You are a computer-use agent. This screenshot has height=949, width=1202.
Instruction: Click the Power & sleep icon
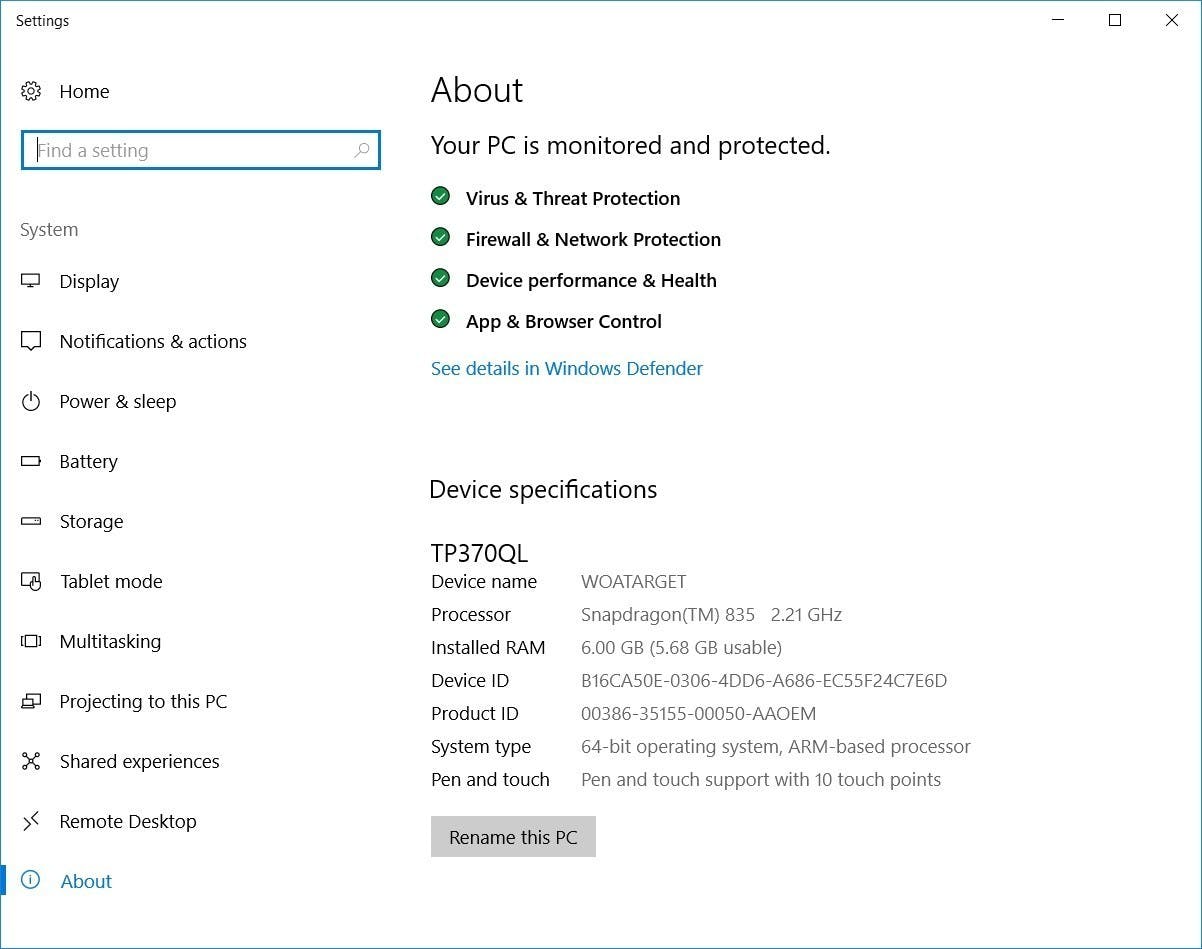[31, 401]
